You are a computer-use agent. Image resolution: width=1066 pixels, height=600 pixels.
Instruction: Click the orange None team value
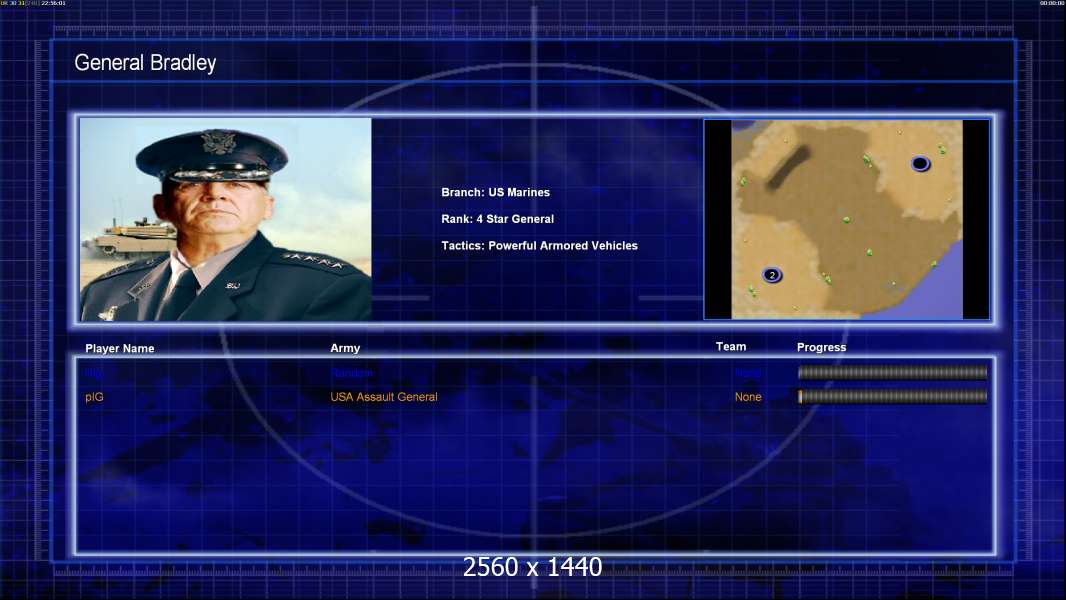748,397
